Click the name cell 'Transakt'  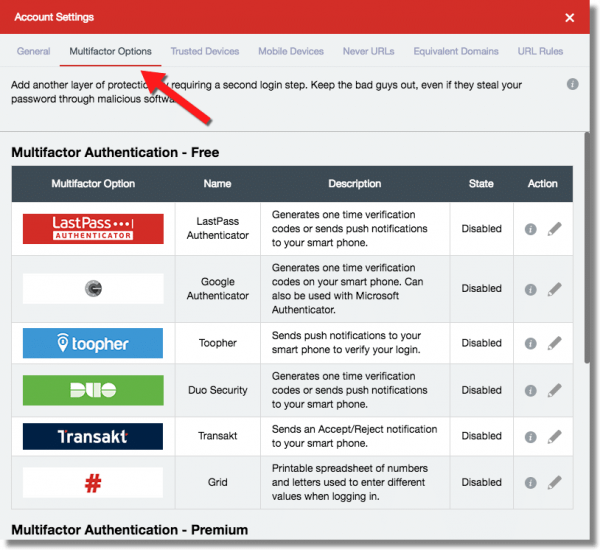[218, 436]
